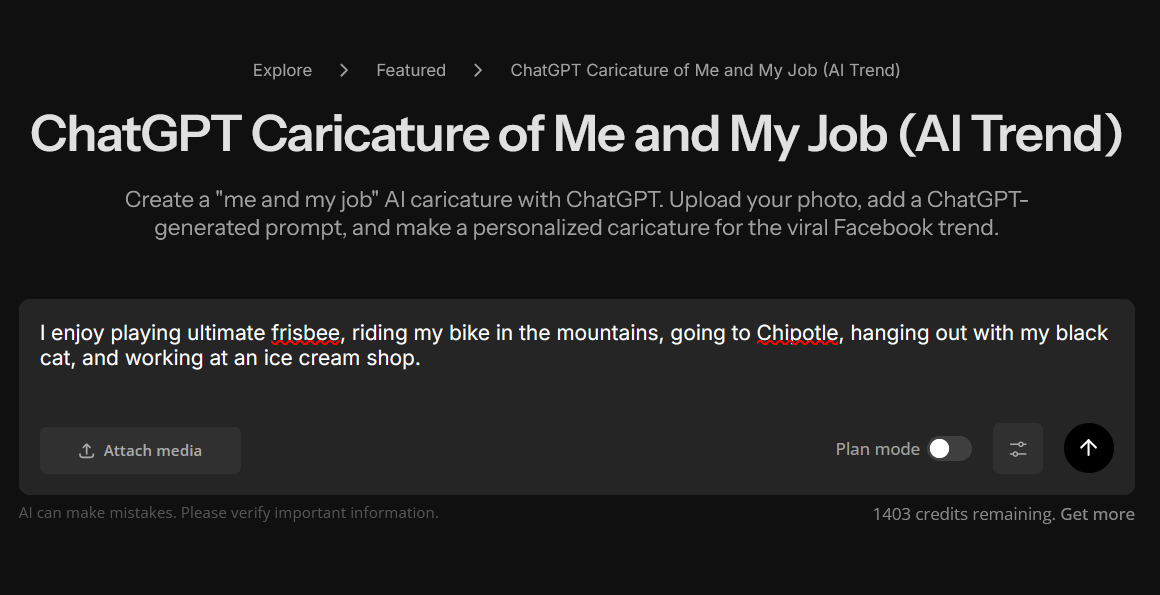Submit the prompt with the up-arrow button

tap(1088, 448)
